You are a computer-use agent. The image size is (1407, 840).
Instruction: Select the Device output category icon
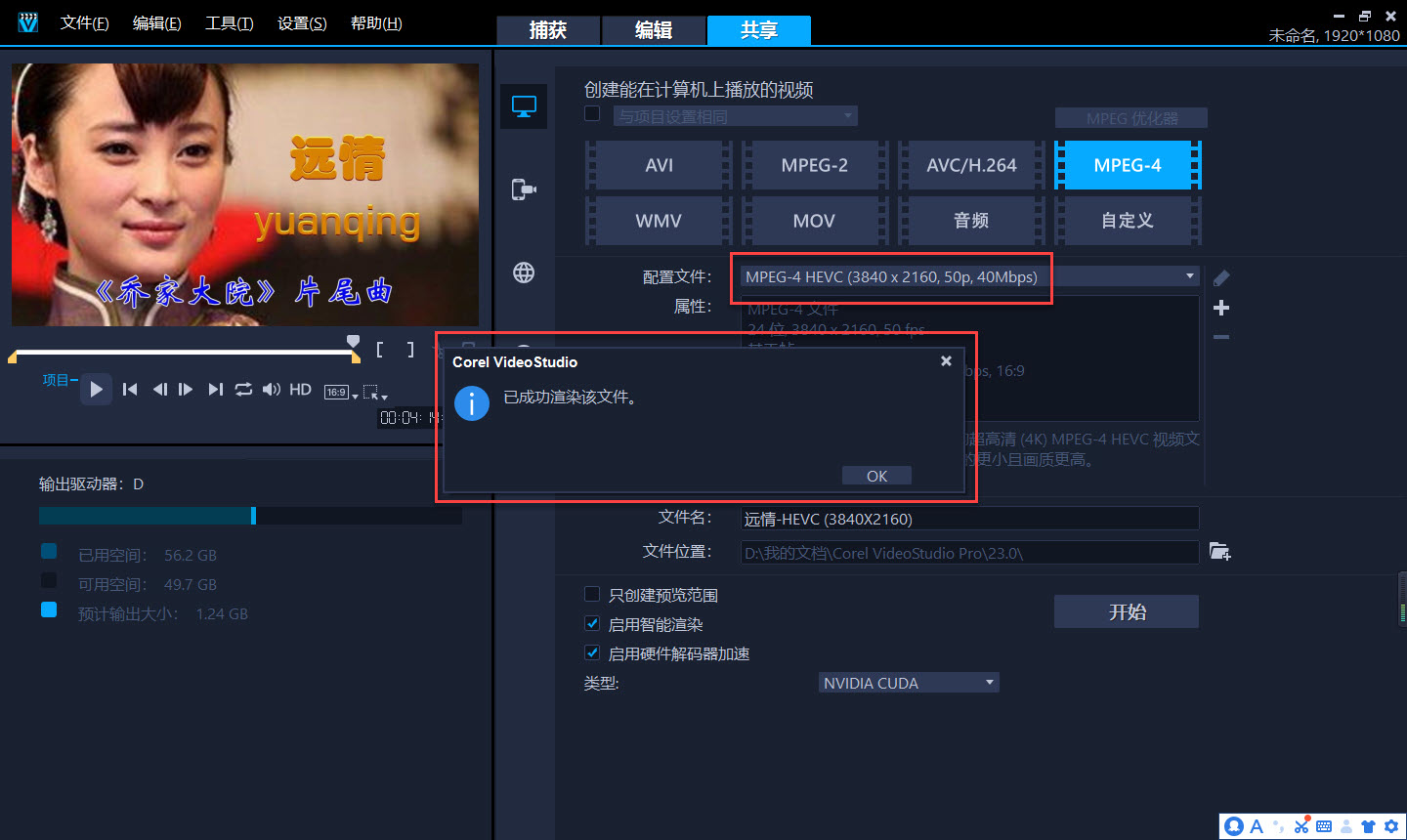point(524,189)
